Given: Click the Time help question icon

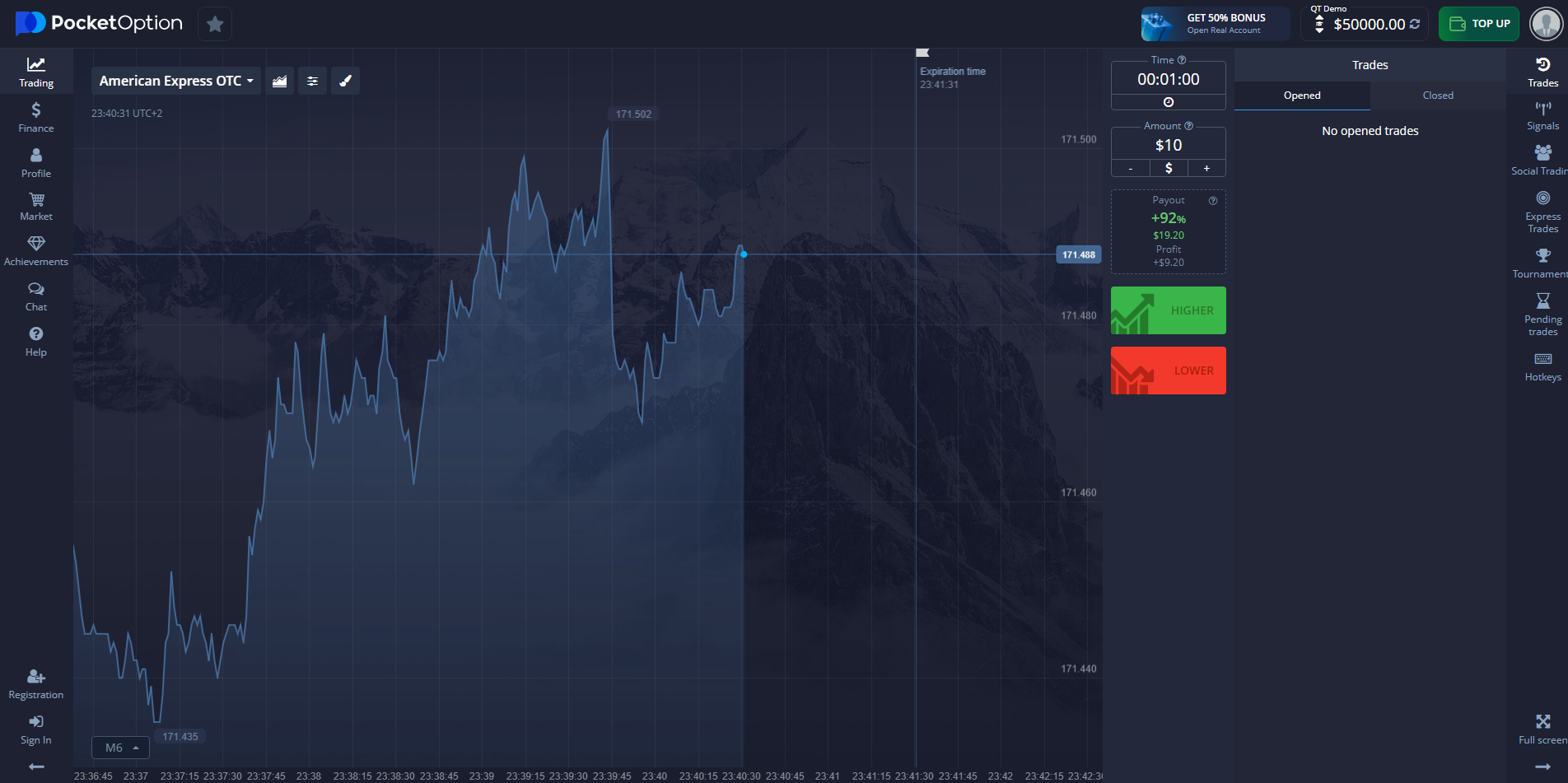Looking at the screenshot, I should click(1182, 60).
